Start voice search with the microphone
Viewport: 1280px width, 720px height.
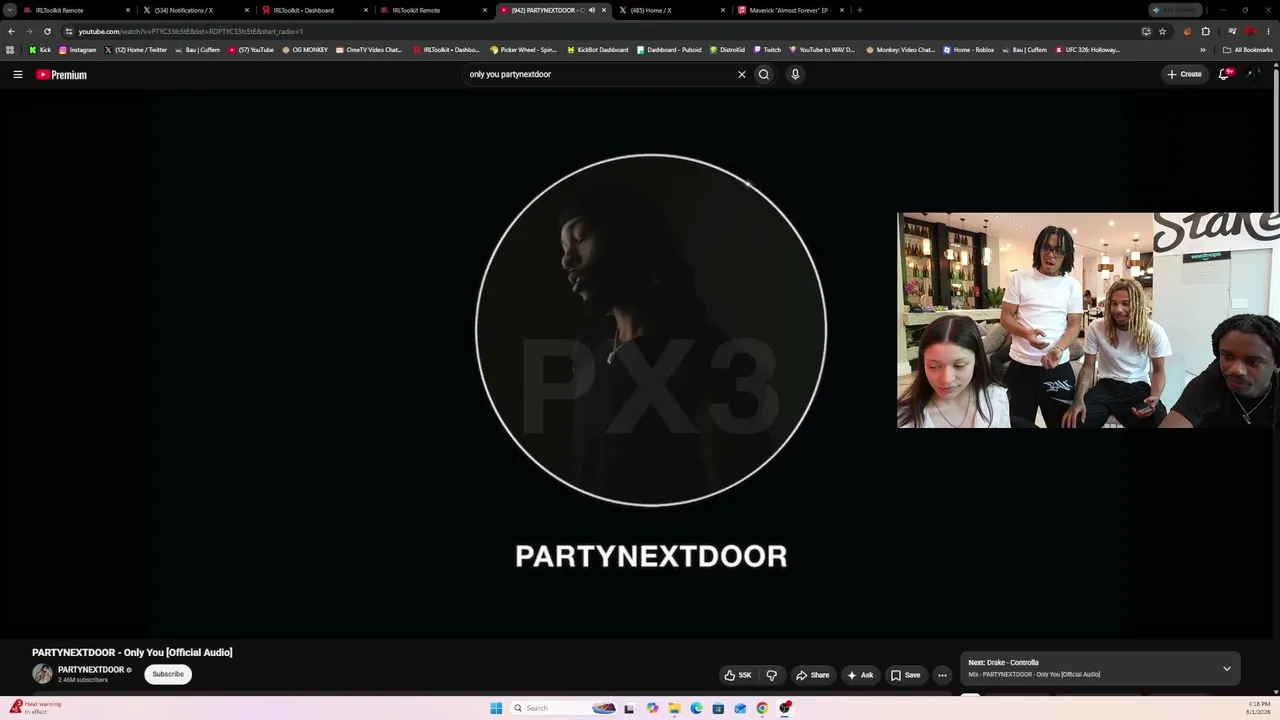(795, 74)
